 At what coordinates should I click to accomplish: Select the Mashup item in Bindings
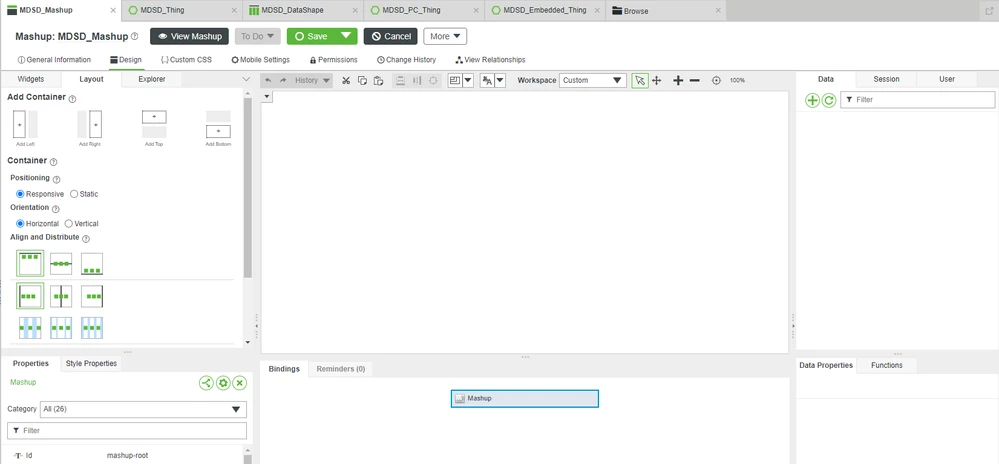(x=524, y=398)
